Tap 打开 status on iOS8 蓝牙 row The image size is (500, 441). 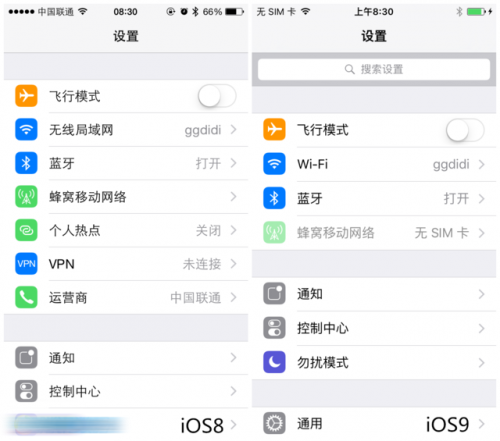208,163
